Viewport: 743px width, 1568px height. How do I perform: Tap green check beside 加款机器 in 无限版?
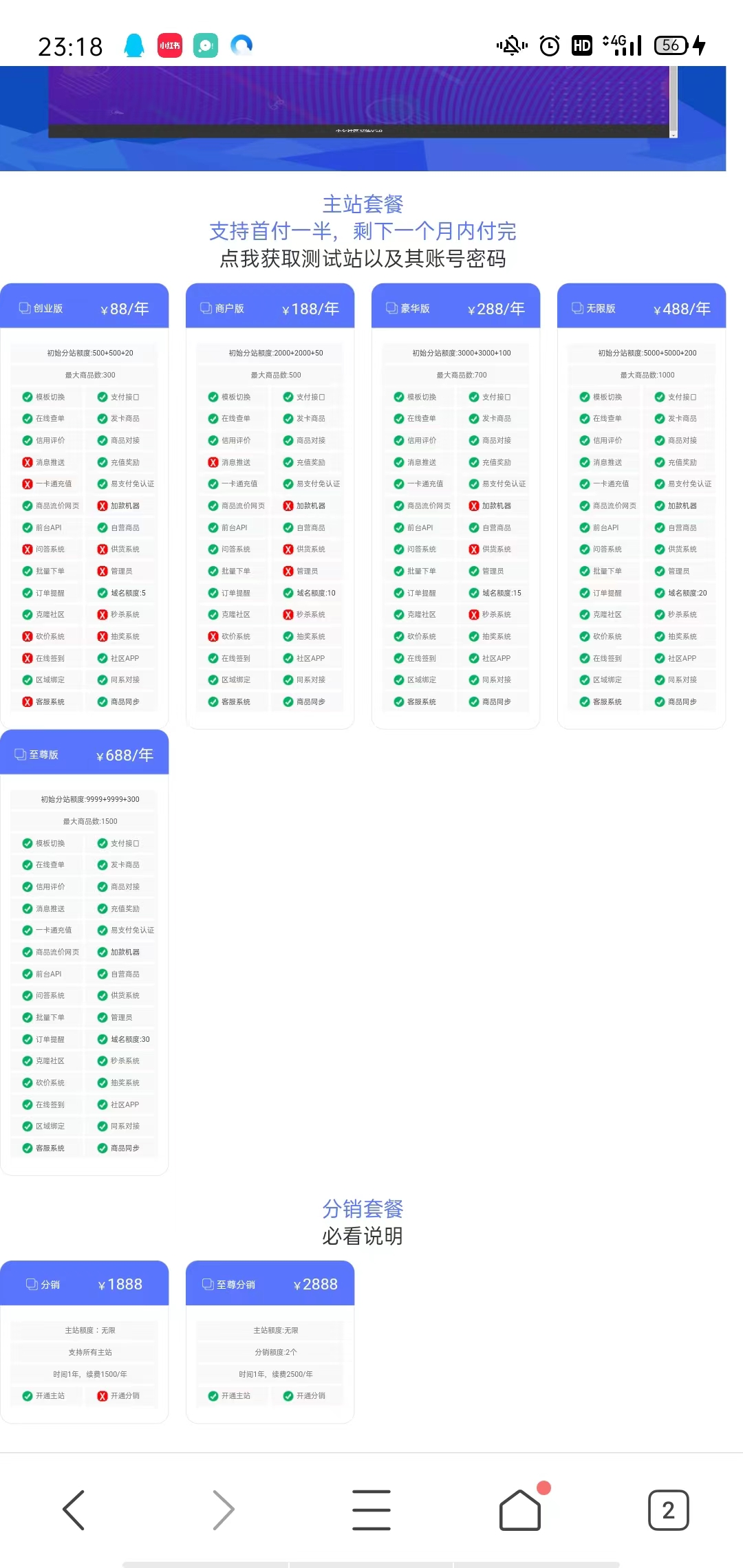coord(659,505)
